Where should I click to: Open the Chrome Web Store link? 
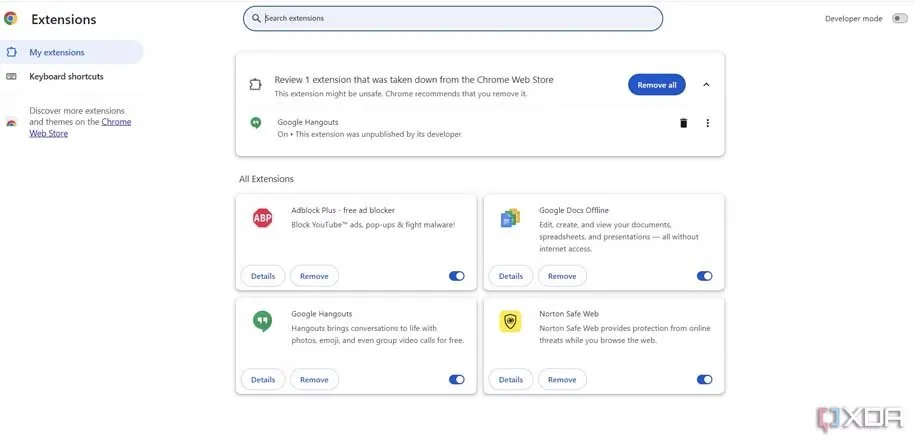116,122
